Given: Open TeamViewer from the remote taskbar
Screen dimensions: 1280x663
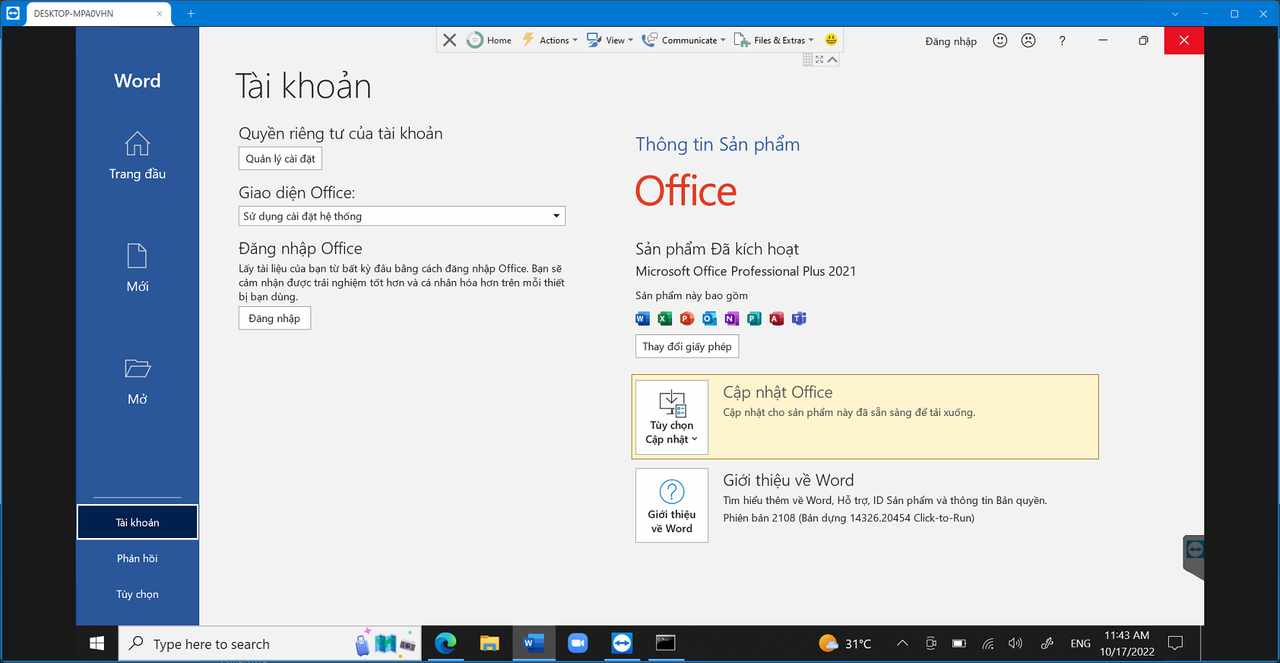Looking at the screenshot, I should pos(622,643).
